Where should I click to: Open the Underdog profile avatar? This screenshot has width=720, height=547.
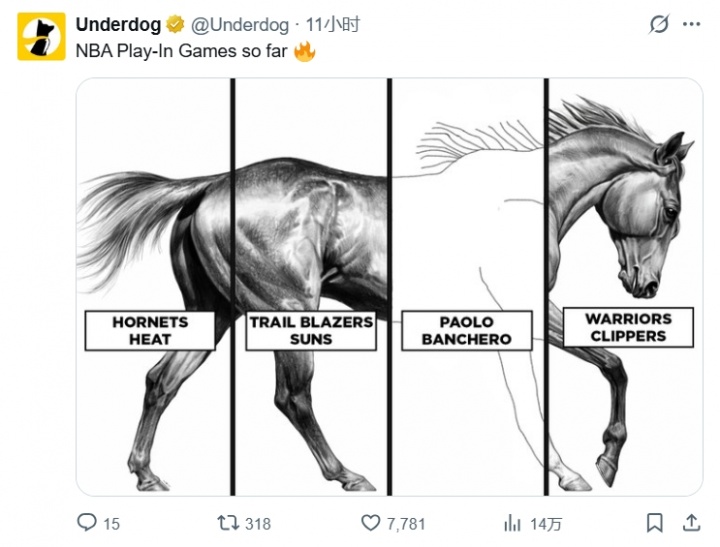tap(41, 36)
